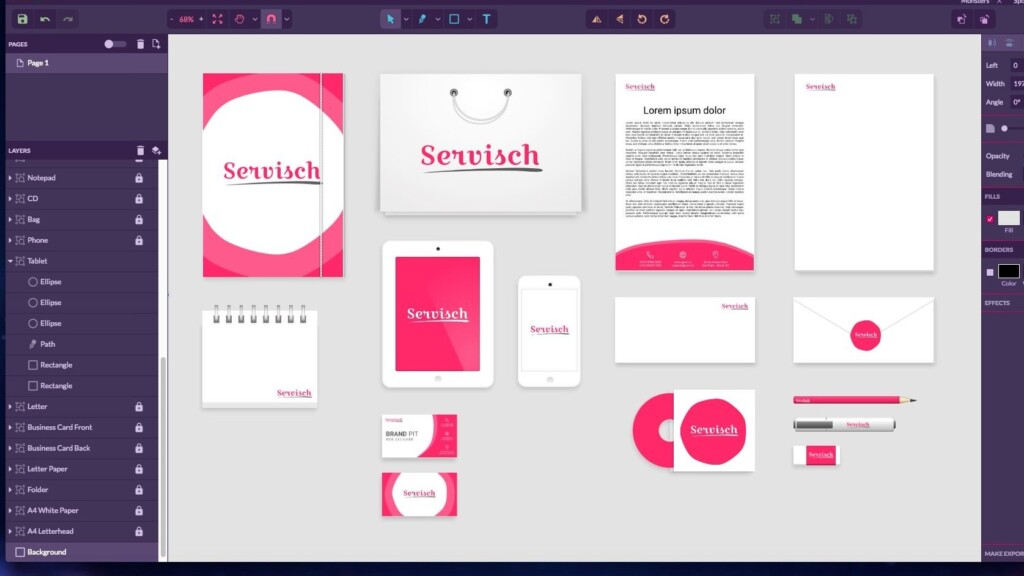The height and width of the screenshot is (576, 1024).
Task: Unlock the Phone layer
Action: [139, 240]
